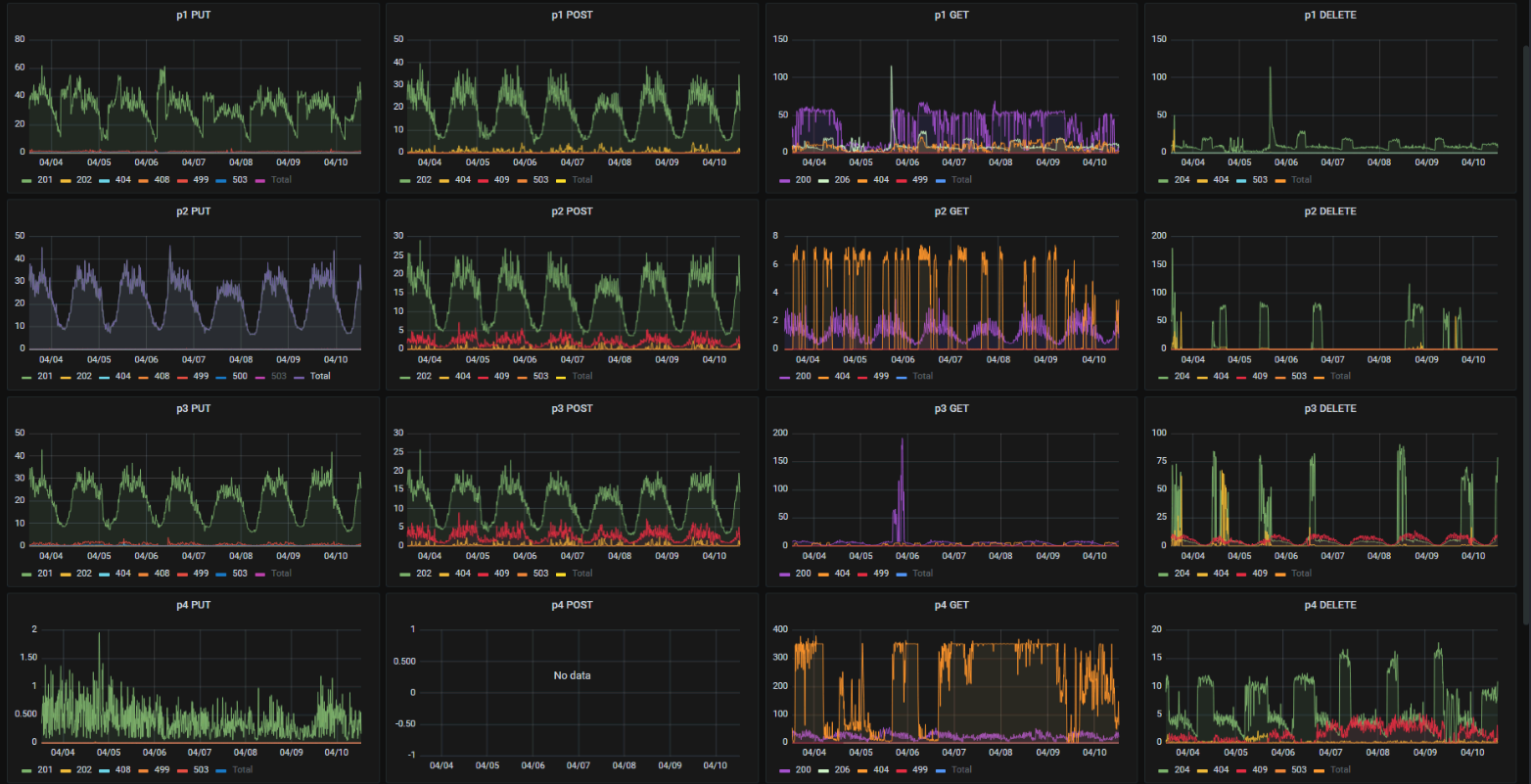Toggle the 499 series in p3 PUT legend

click(201, 574)
